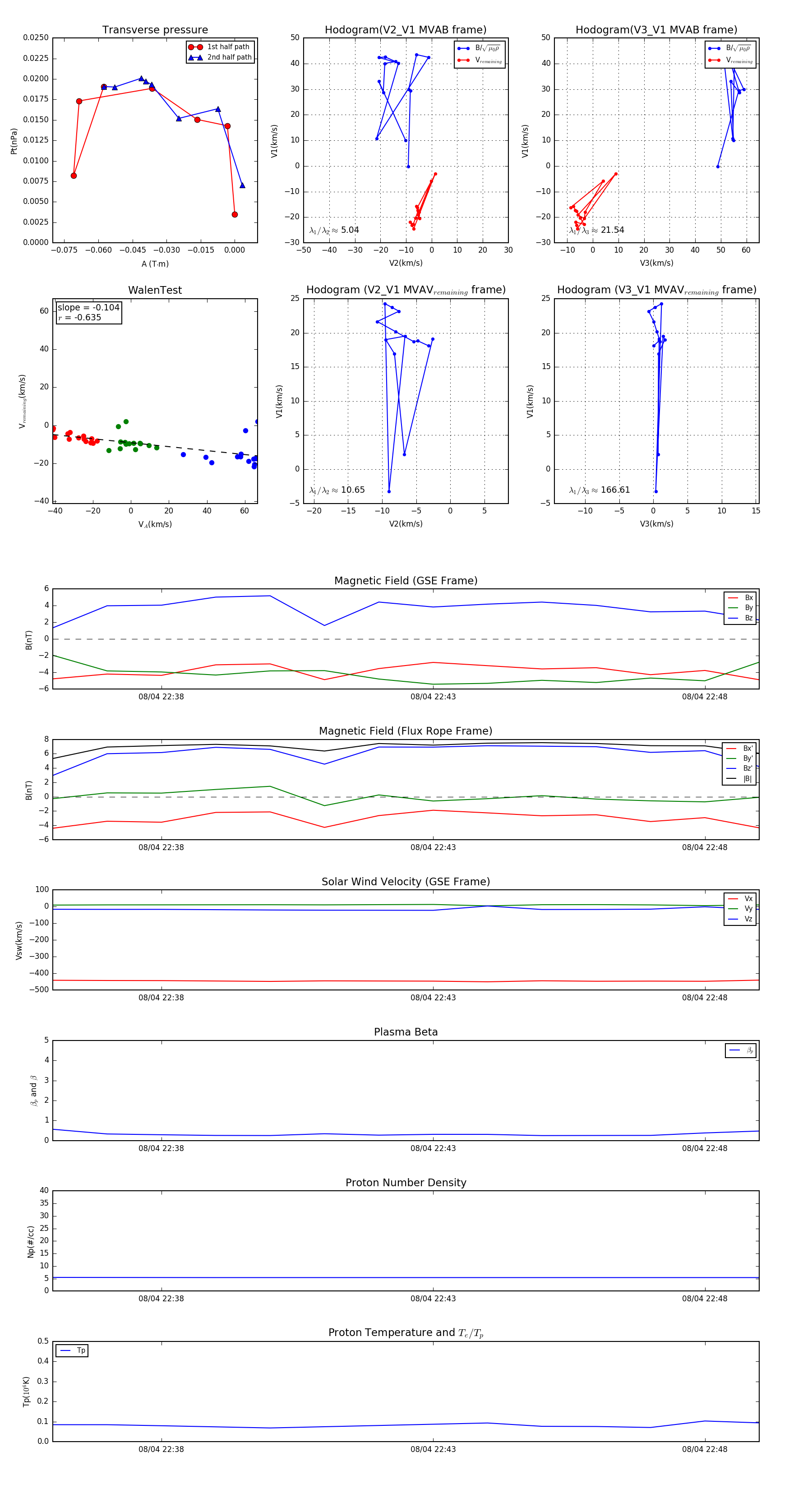Screen dimensions: 812x1489
Task: Click the 'Hodogram (V3_V1 MVAV remaining frame)' title
Action: (x=656, y=290)
